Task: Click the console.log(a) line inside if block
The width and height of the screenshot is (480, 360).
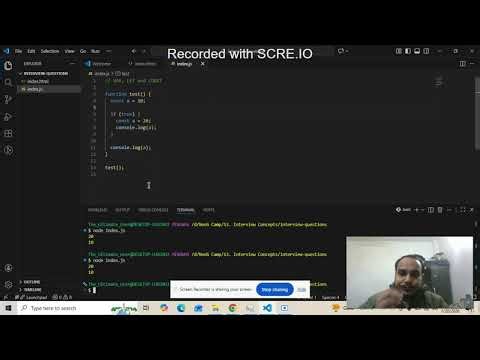Action: pos(136,127)
